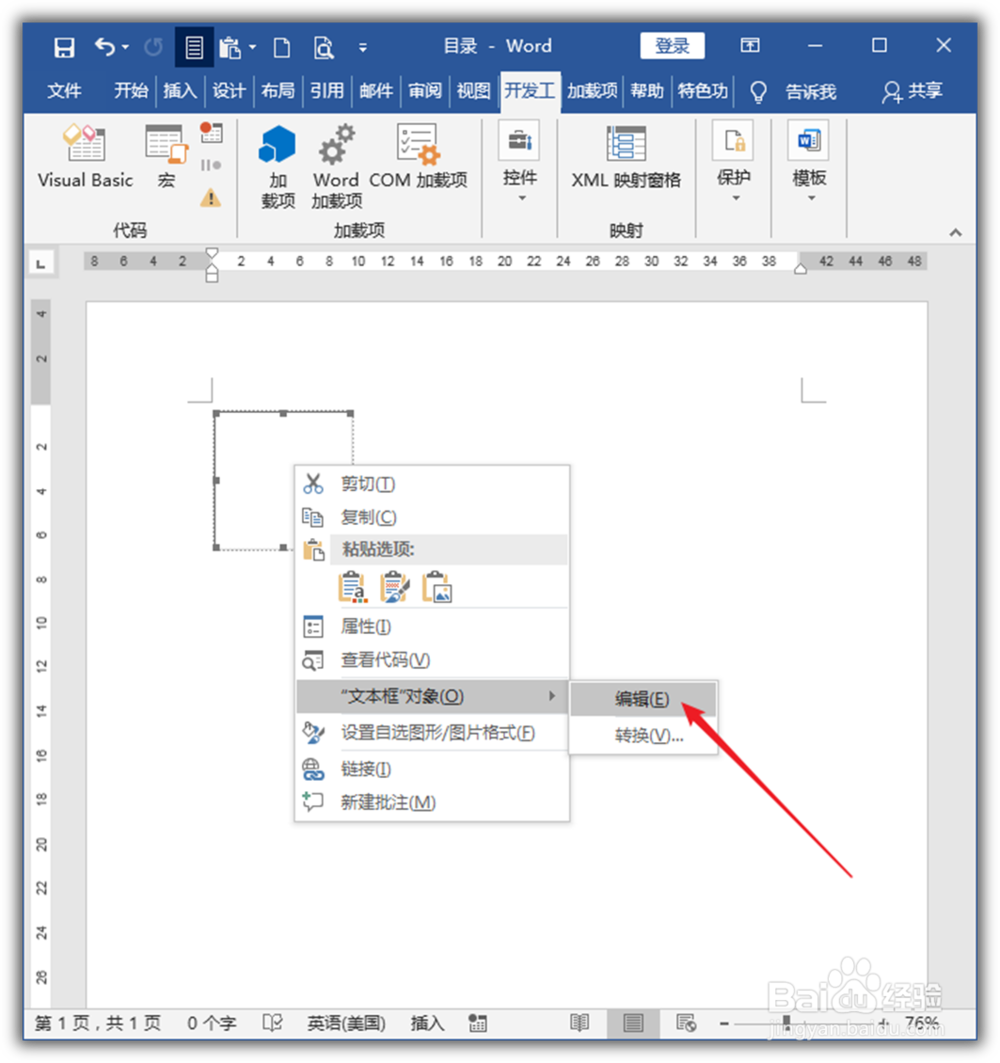Open print preview magnifier icon
This screenshot has height=1063, width=1000.
coord(323,47)
